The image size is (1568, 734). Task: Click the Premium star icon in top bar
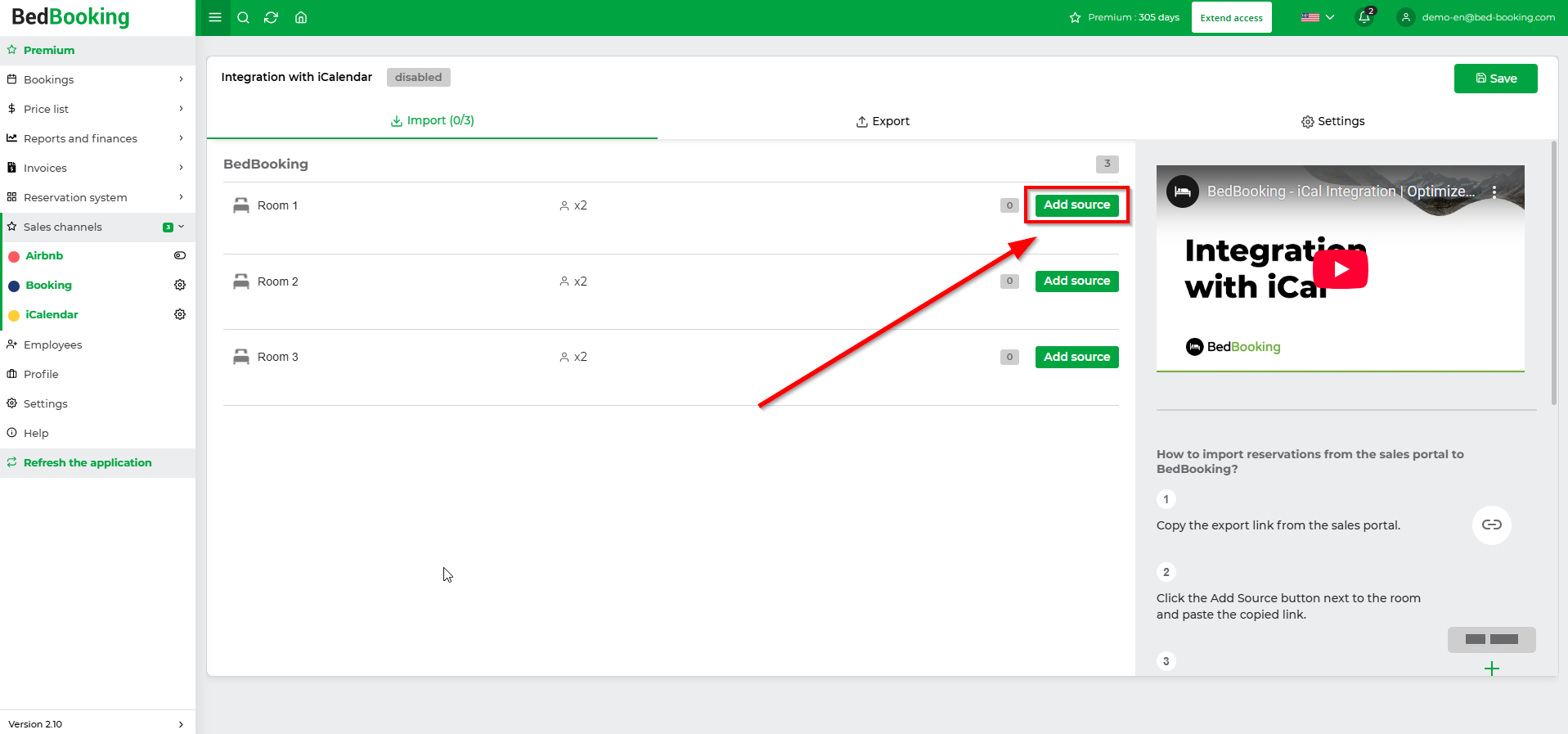[1075, 17]
